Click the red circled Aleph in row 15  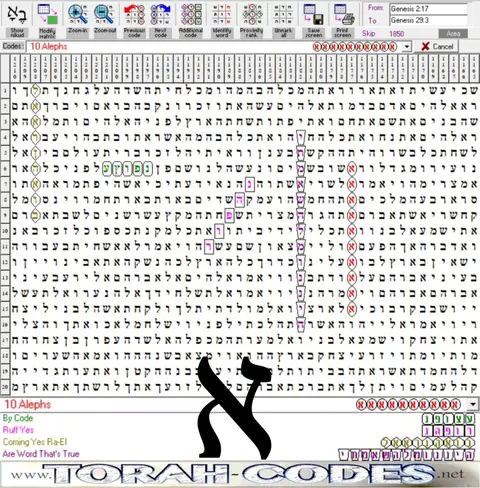point(351,309)
